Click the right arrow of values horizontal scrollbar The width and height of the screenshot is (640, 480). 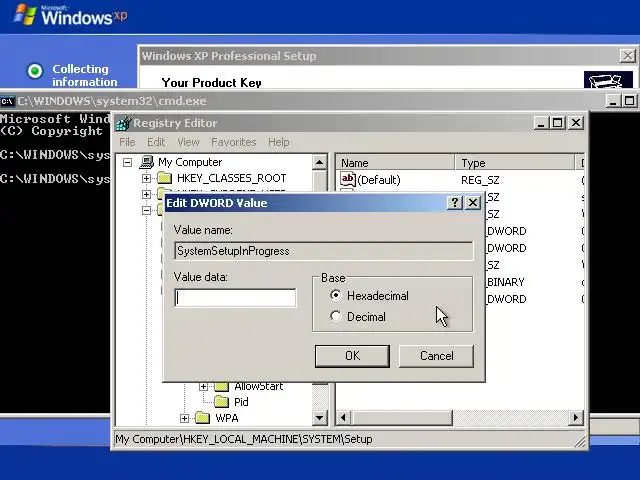point(576,418)
